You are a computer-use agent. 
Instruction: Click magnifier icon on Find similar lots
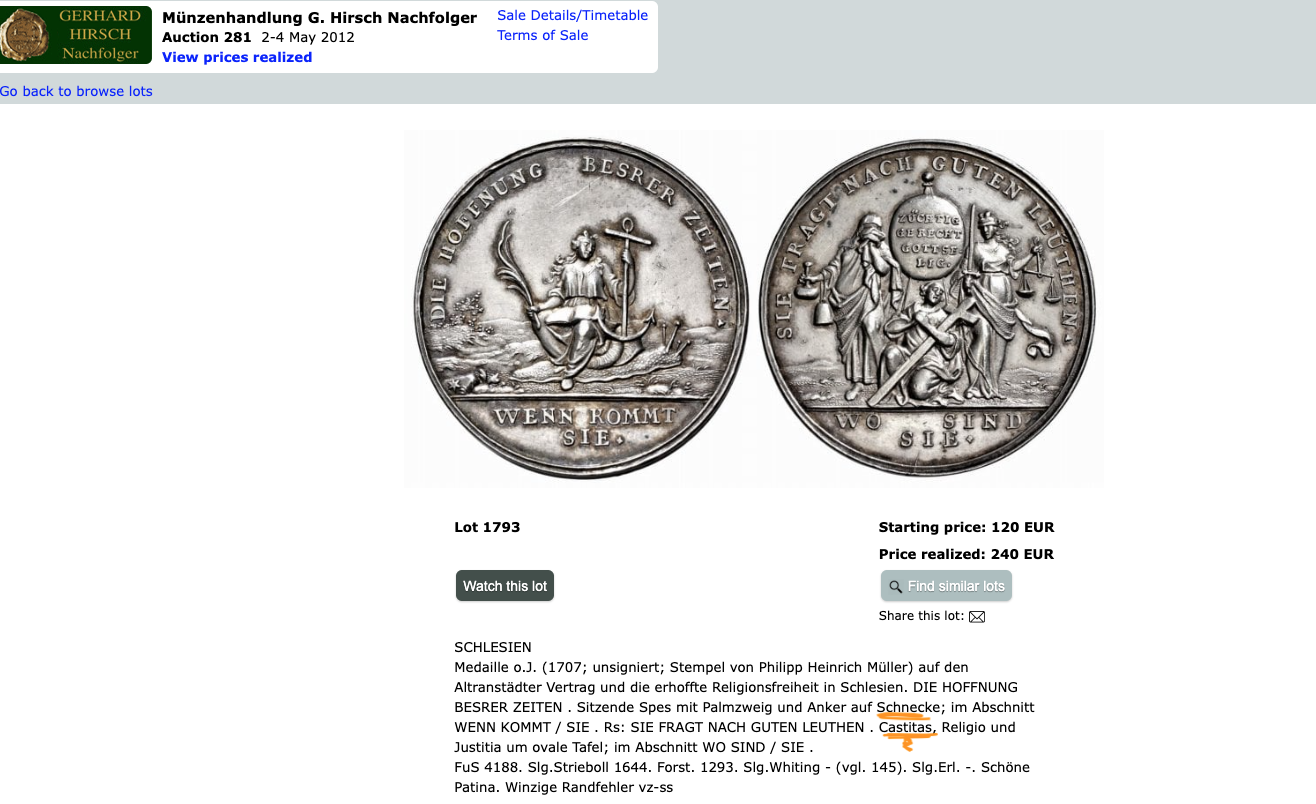pos(895,586)
